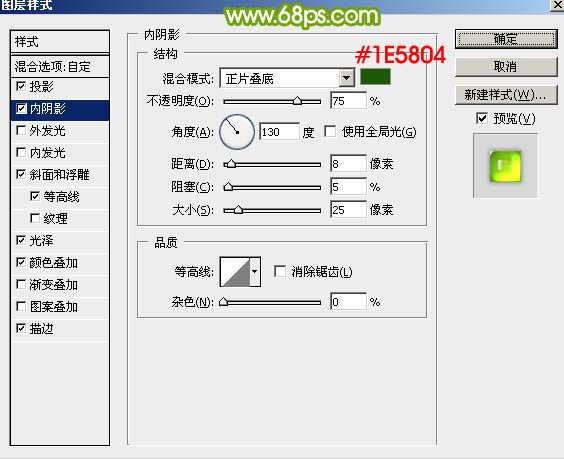The image size is (564, 459).
Task: Click the angle field showing 130
Action: click(279, 132)
